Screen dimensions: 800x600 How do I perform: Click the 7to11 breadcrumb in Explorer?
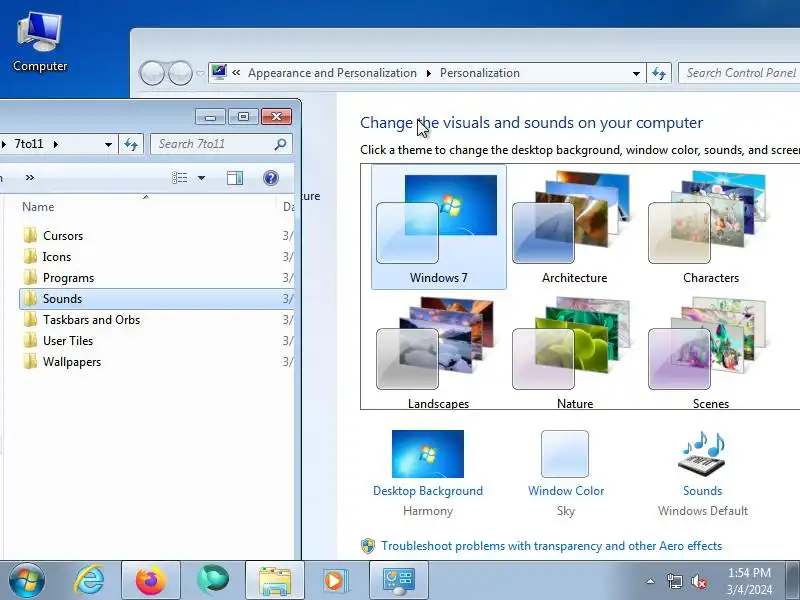[x=29, y=144]
